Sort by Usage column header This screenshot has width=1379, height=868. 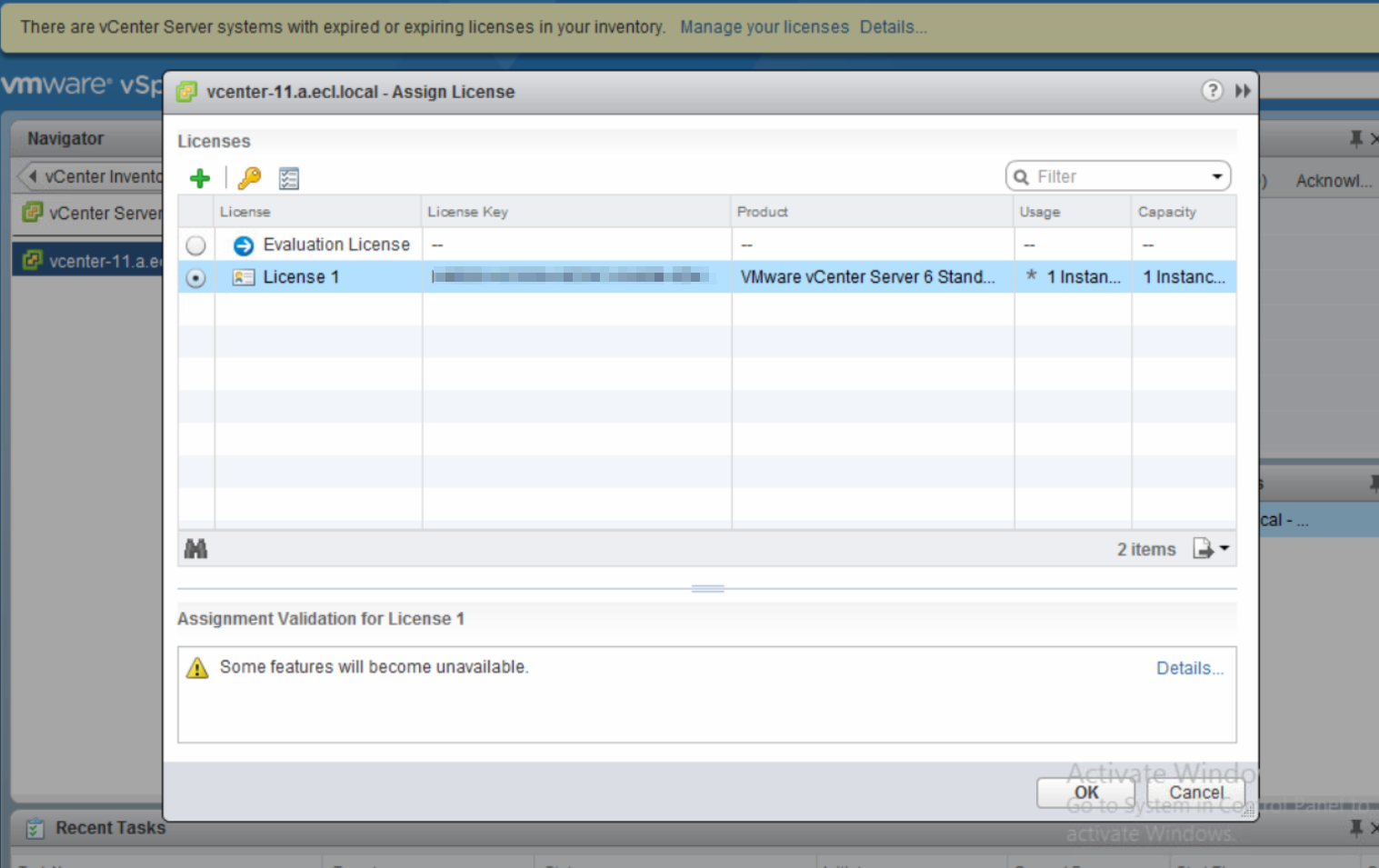click(1074, 212)
